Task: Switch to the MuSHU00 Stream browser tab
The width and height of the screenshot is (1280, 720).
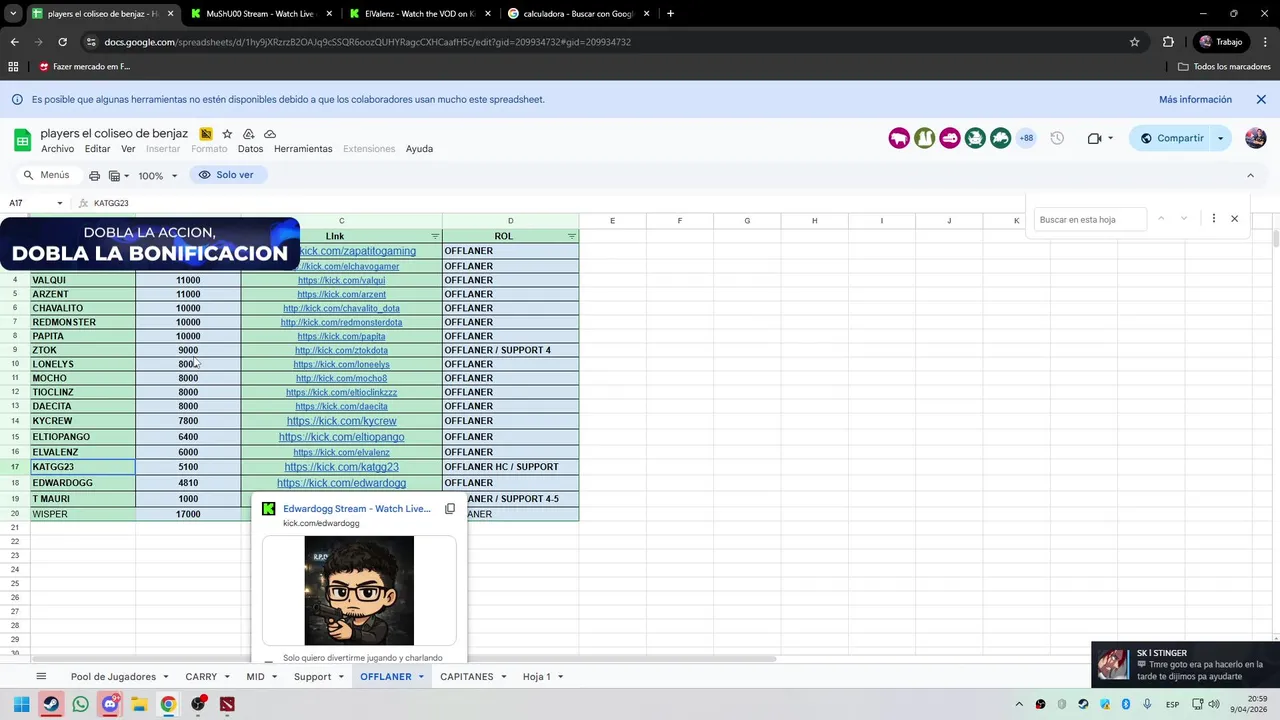Action: [x=258, y=14]
